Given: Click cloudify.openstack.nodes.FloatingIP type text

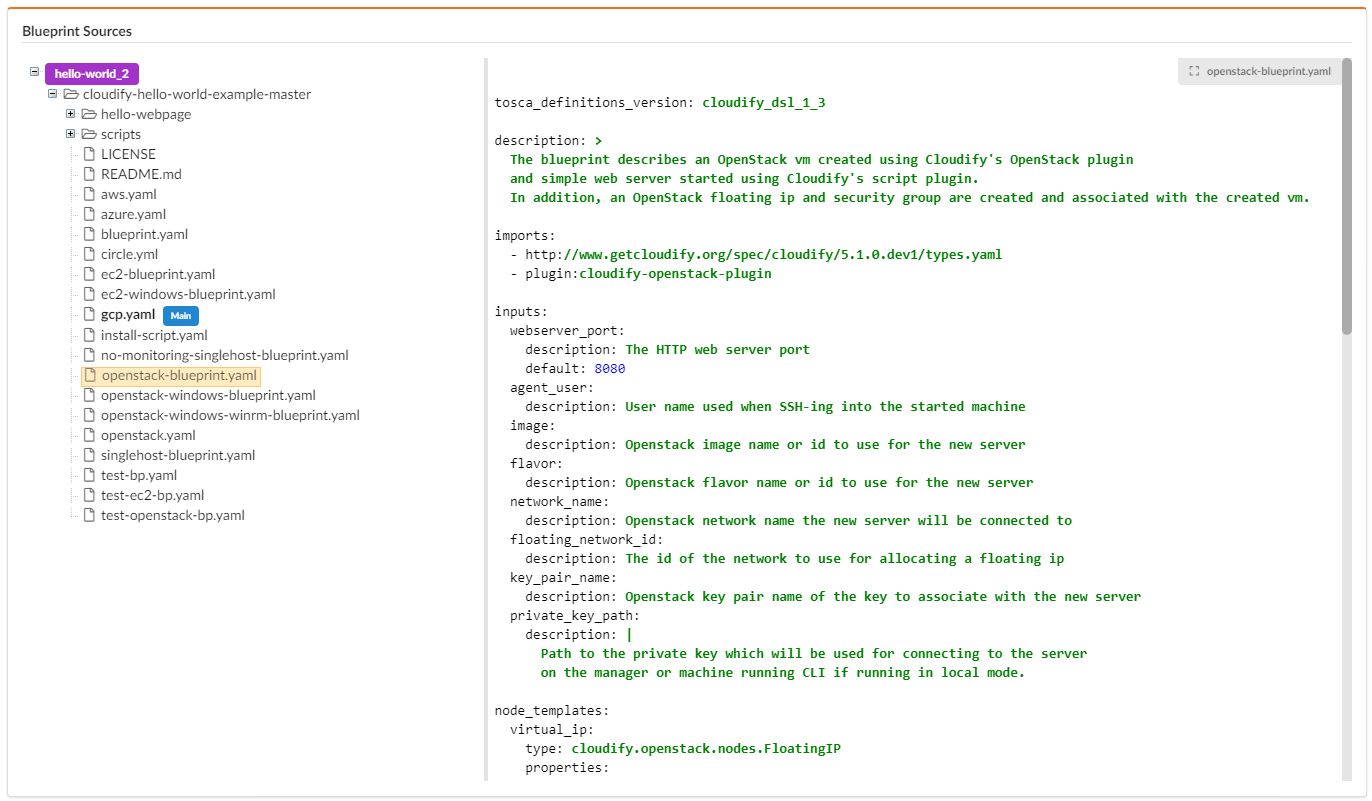Looking at the screenshot, I should 706,748.
